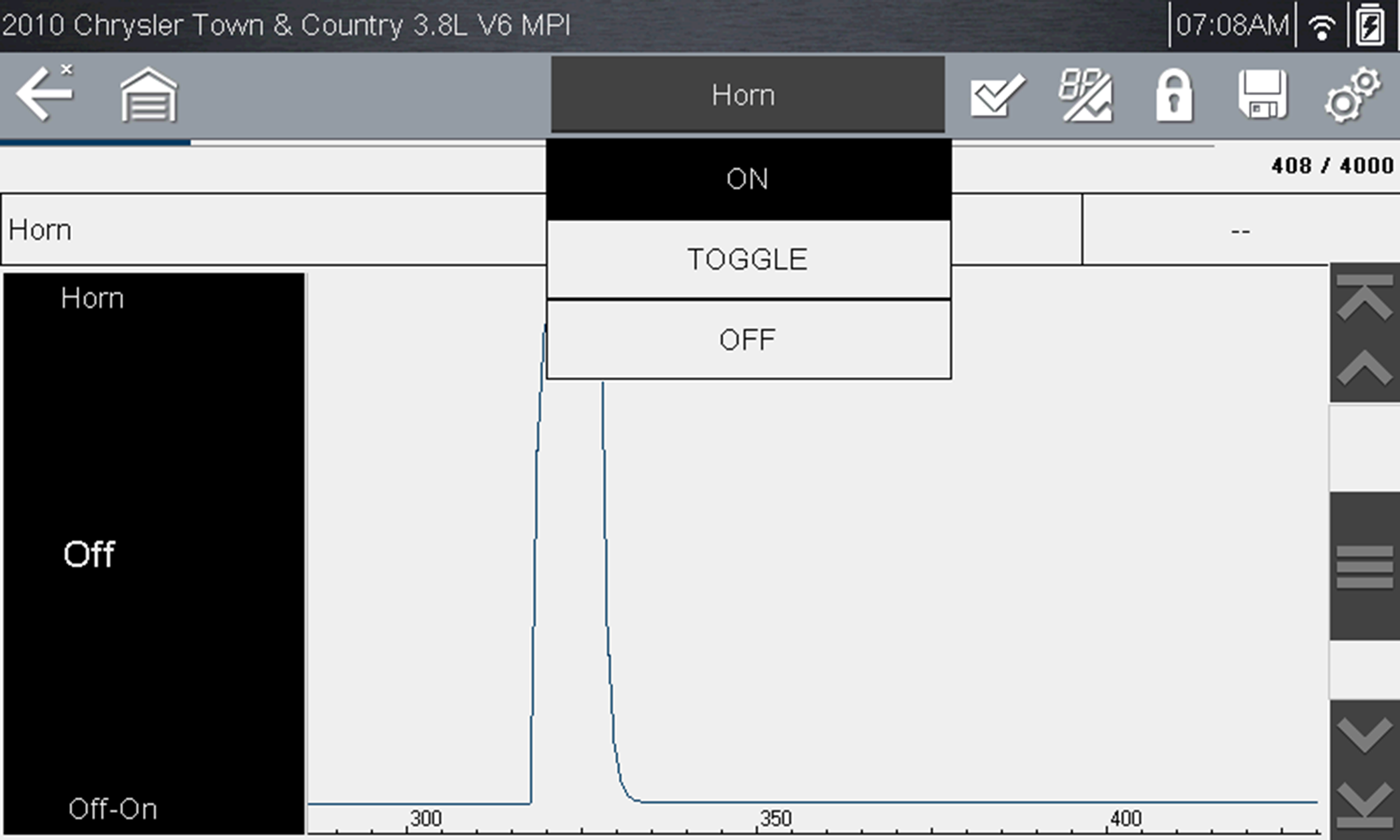Click the back arrow icon

coord(44,94)
